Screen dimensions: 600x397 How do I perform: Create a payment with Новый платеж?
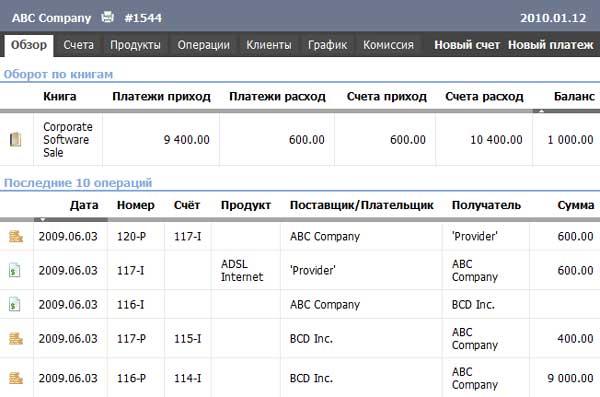(x=551, y=45)
